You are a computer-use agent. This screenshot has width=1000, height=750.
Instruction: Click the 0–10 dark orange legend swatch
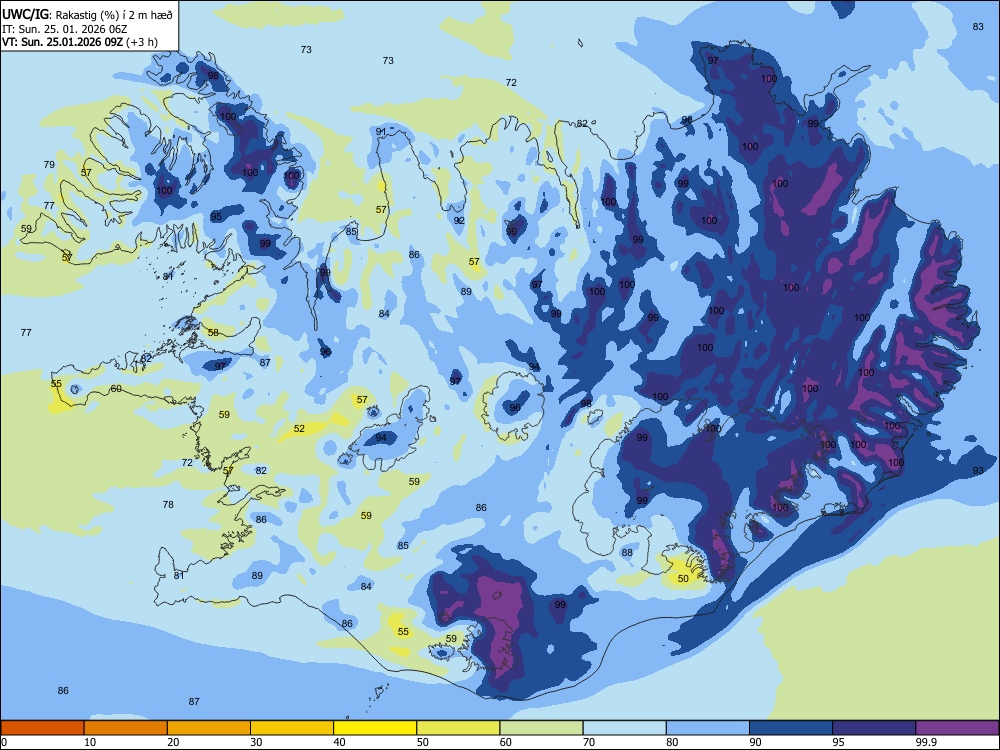coord(43,728)
